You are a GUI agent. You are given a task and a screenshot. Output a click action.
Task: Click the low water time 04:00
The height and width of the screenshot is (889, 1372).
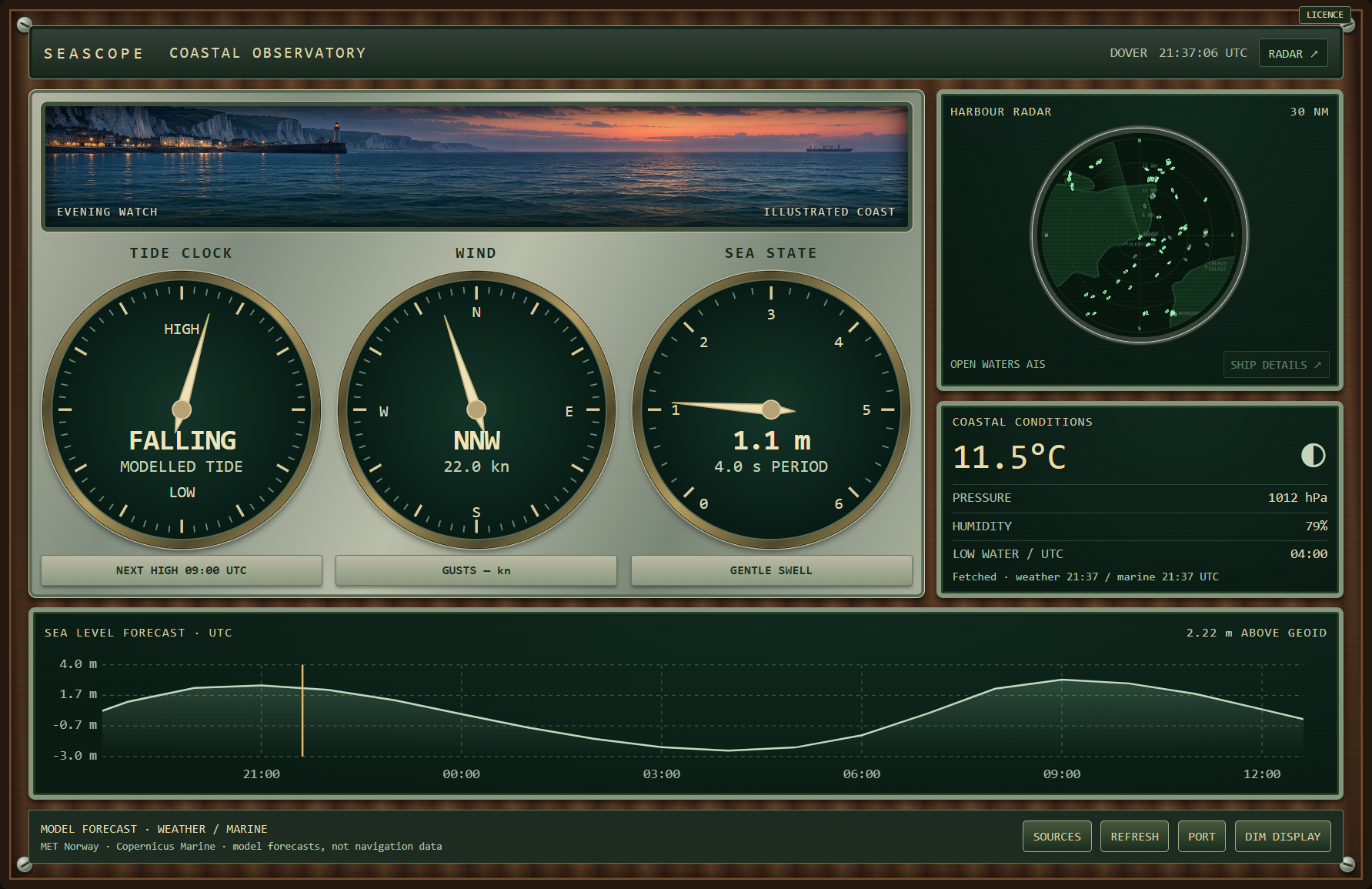point(1309,553)
